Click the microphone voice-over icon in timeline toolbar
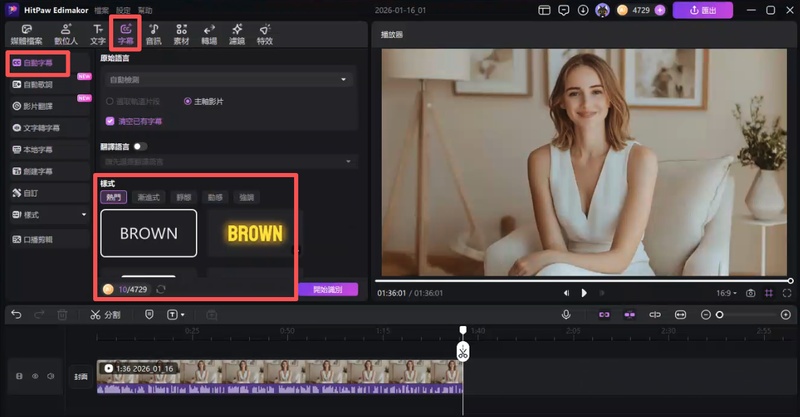The image size is (800, 417). point(566,314)
